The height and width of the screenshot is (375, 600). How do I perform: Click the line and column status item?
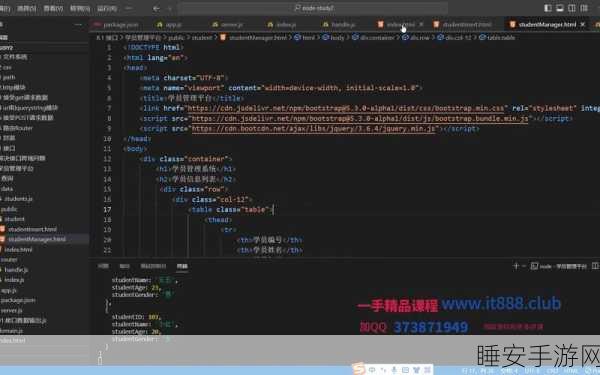click(x=477, y=370)
